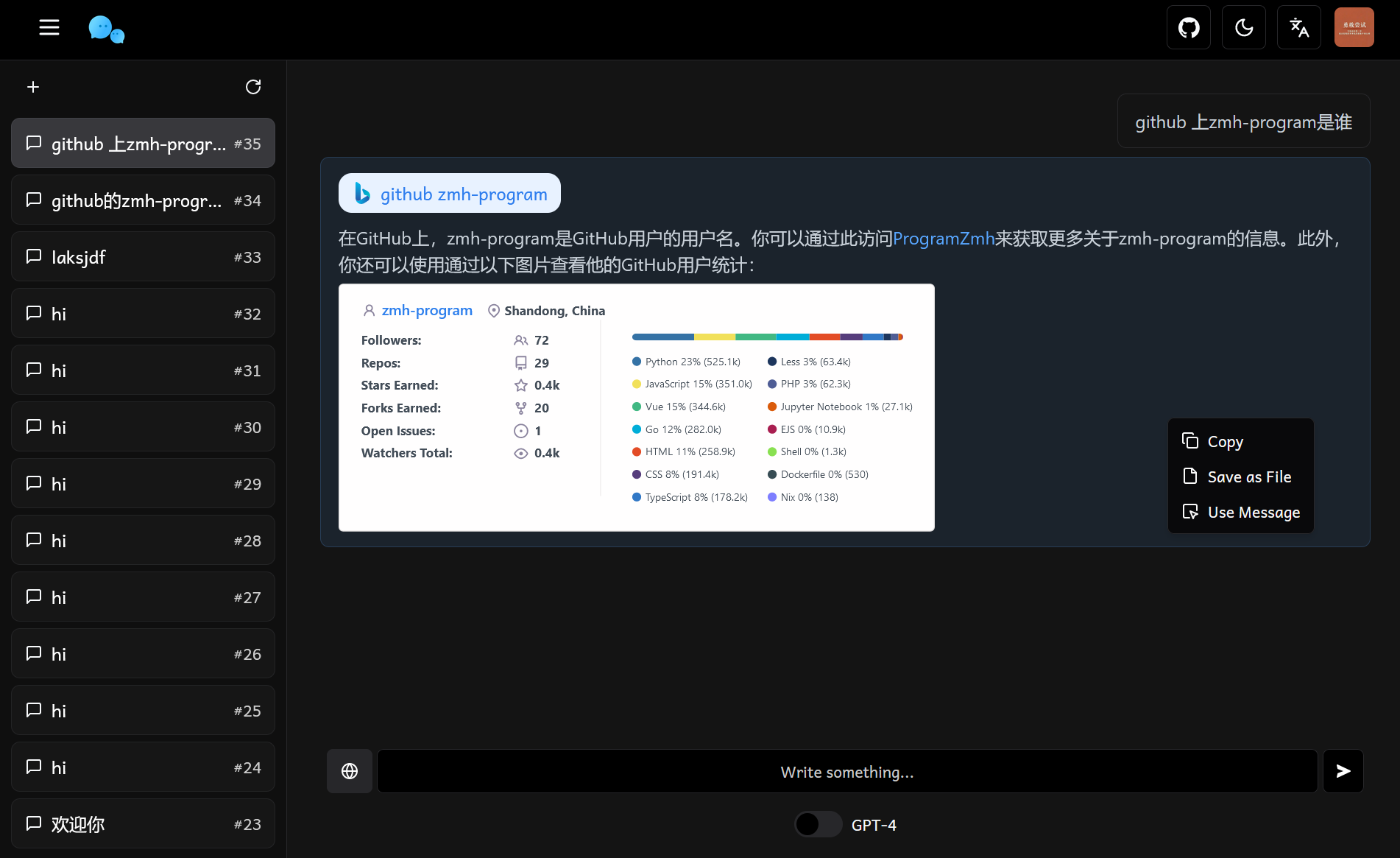Open conversation #34 github的zmh-progr...

[143, 200]
